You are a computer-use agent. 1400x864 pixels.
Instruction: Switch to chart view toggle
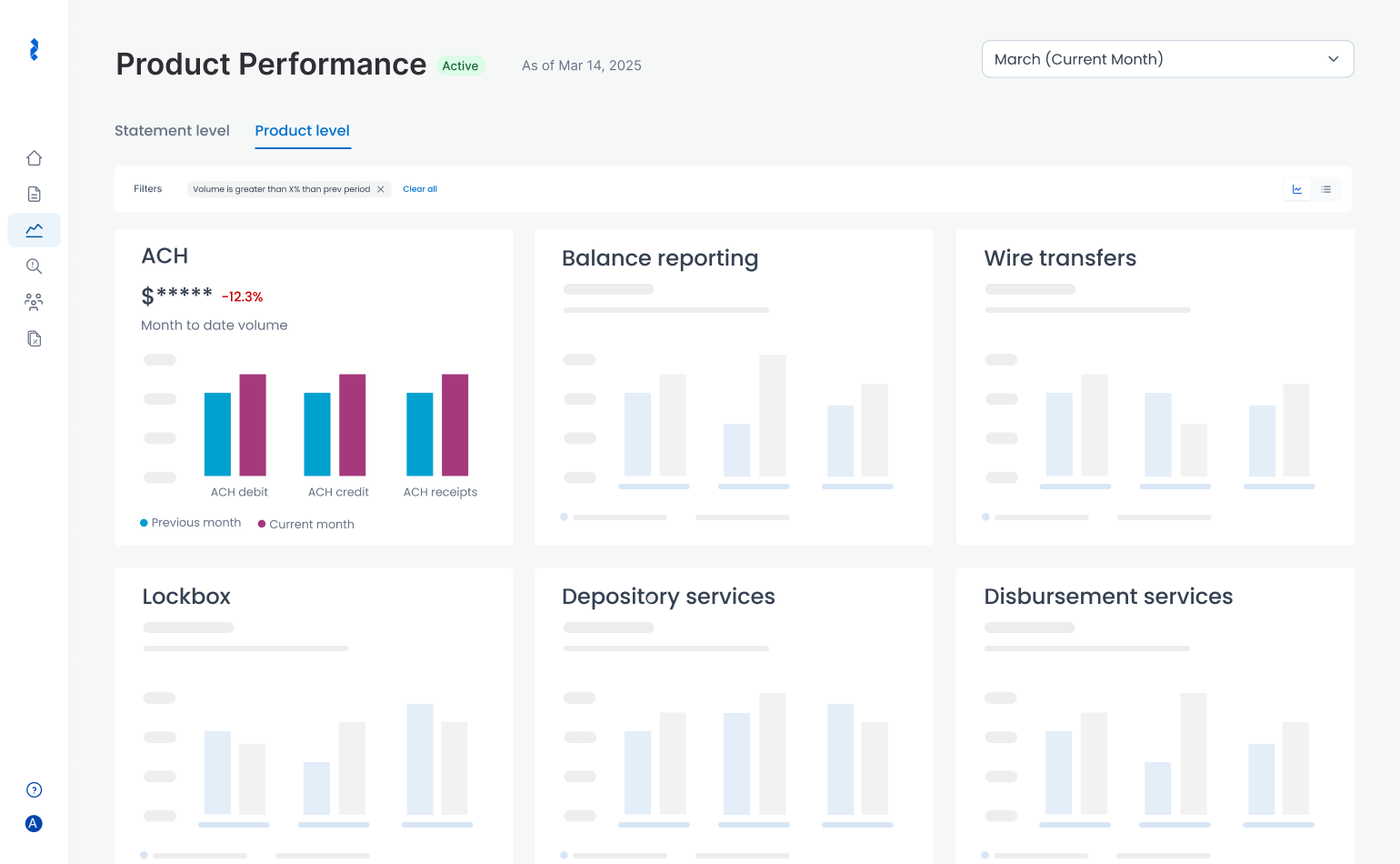point(1297,189)
